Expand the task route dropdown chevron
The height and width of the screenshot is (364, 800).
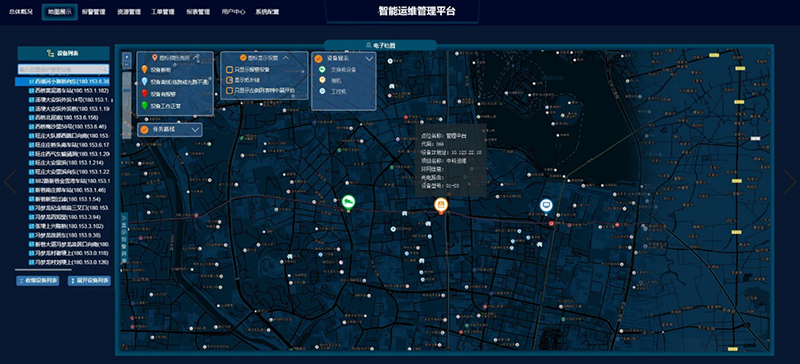194,130
